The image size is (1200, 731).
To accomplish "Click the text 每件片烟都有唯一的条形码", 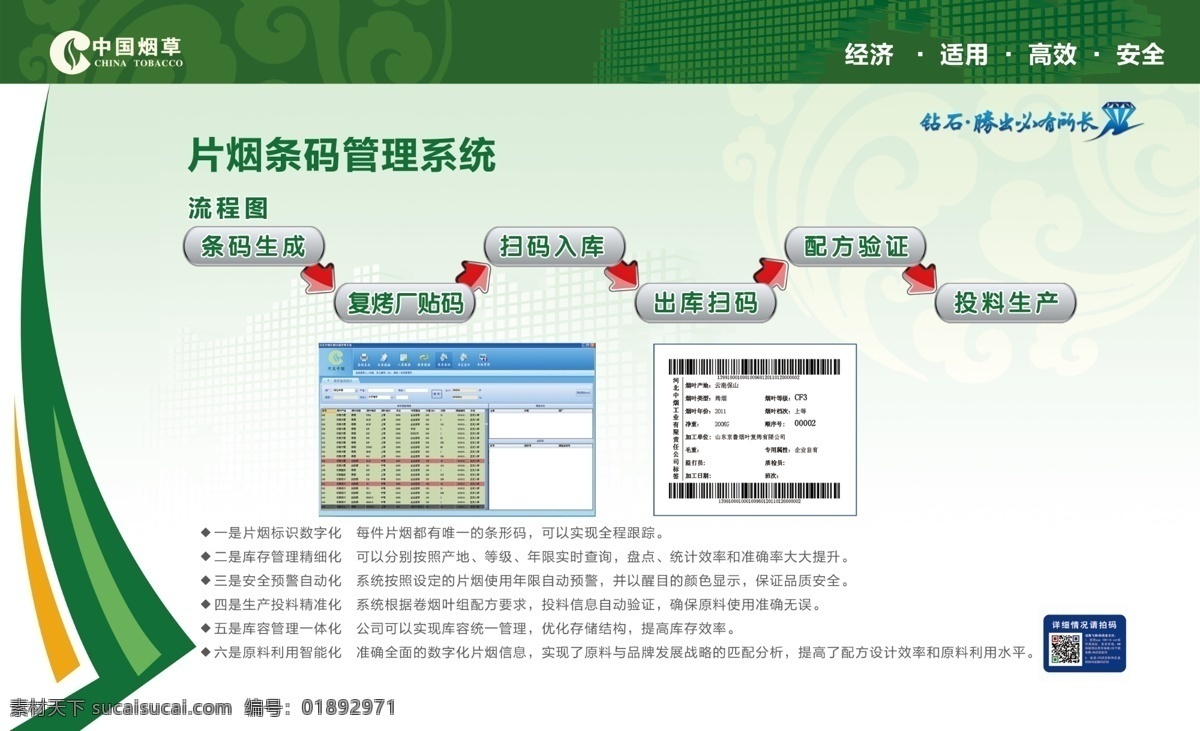I will click(x=444, y=532).
